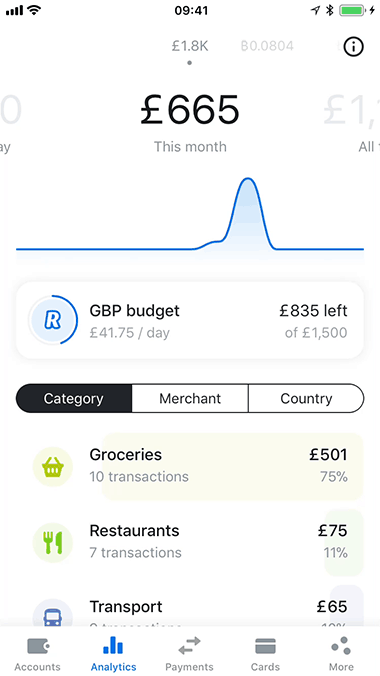
Task: Go to Cards via card icon
Action: (x=265, y=646)
